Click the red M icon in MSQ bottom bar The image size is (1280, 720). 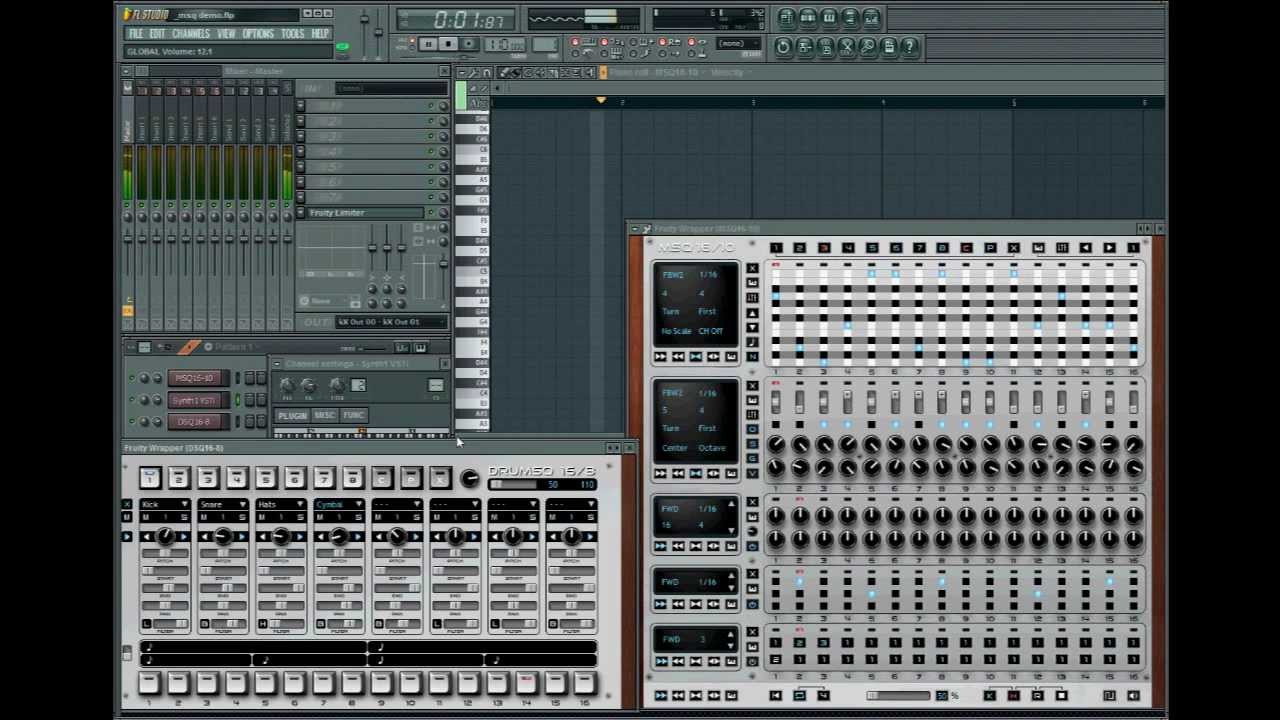pos(1013,696)
